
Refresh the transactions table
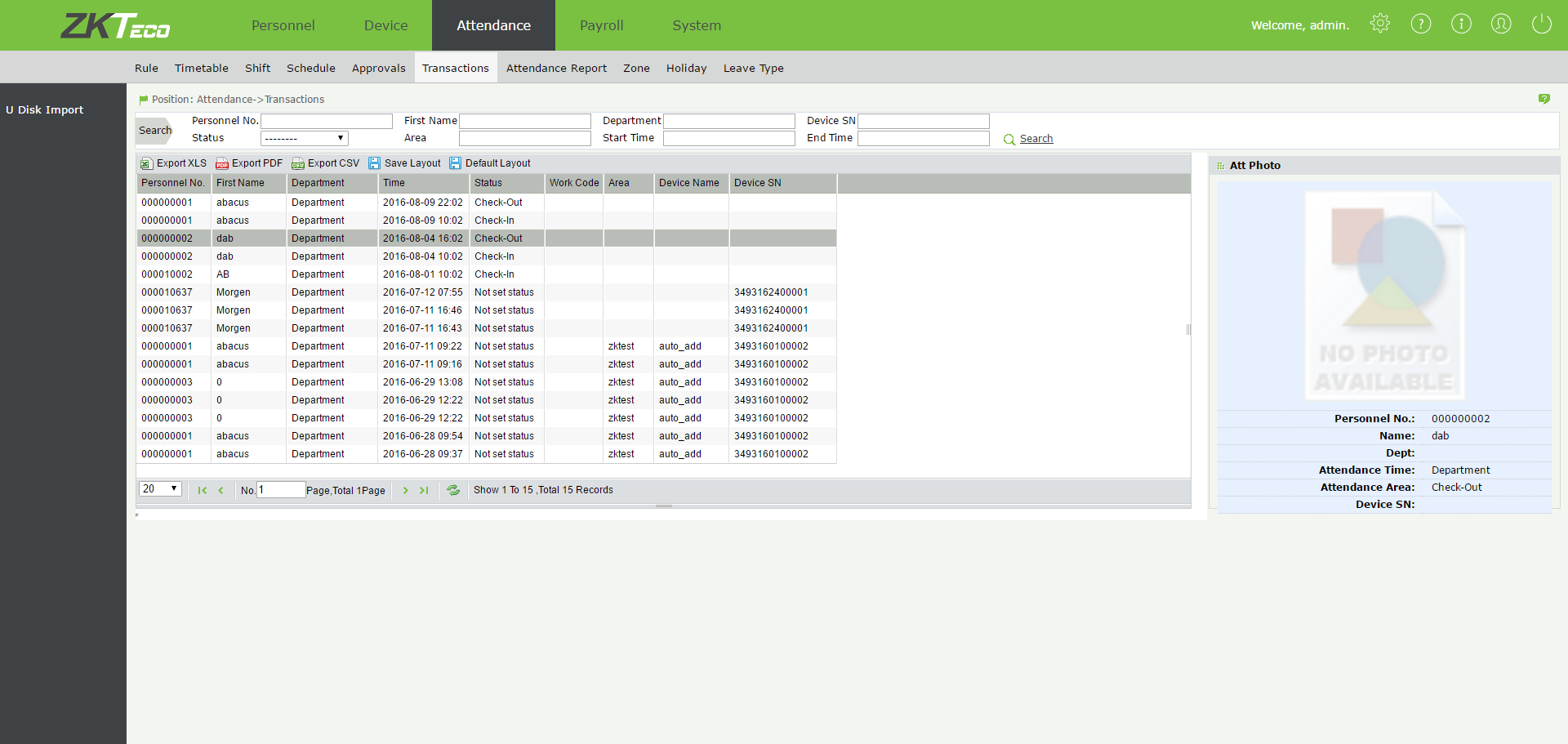(x=453, y=490)
